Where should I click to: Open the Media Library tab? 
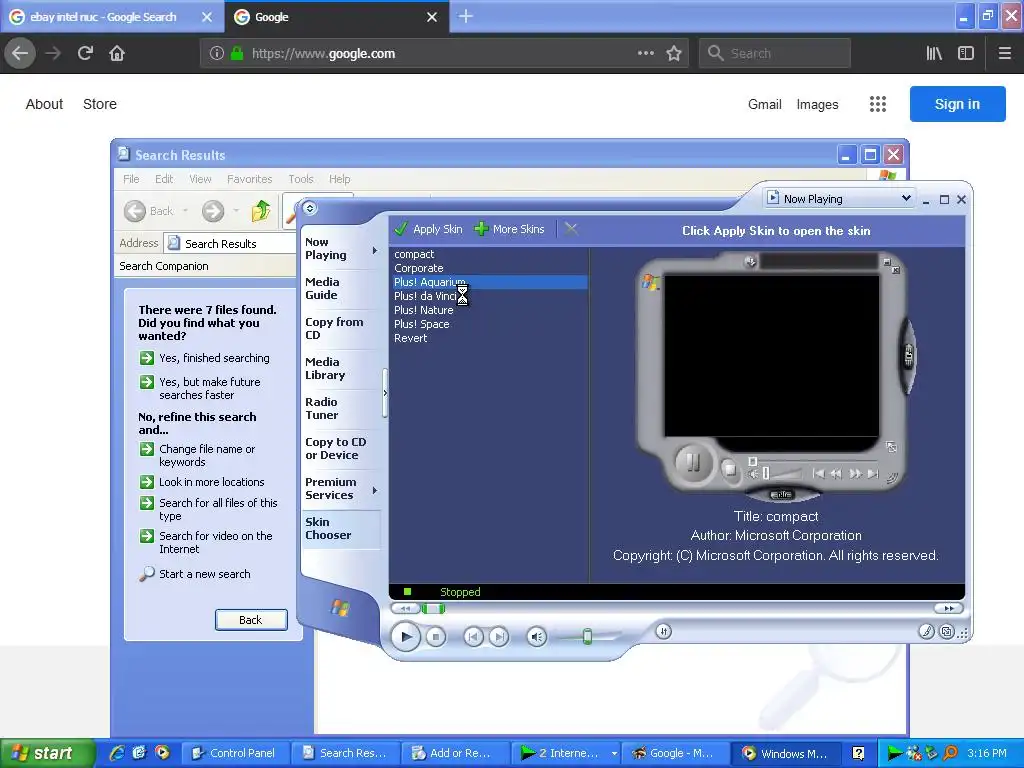tap(325, 368)
